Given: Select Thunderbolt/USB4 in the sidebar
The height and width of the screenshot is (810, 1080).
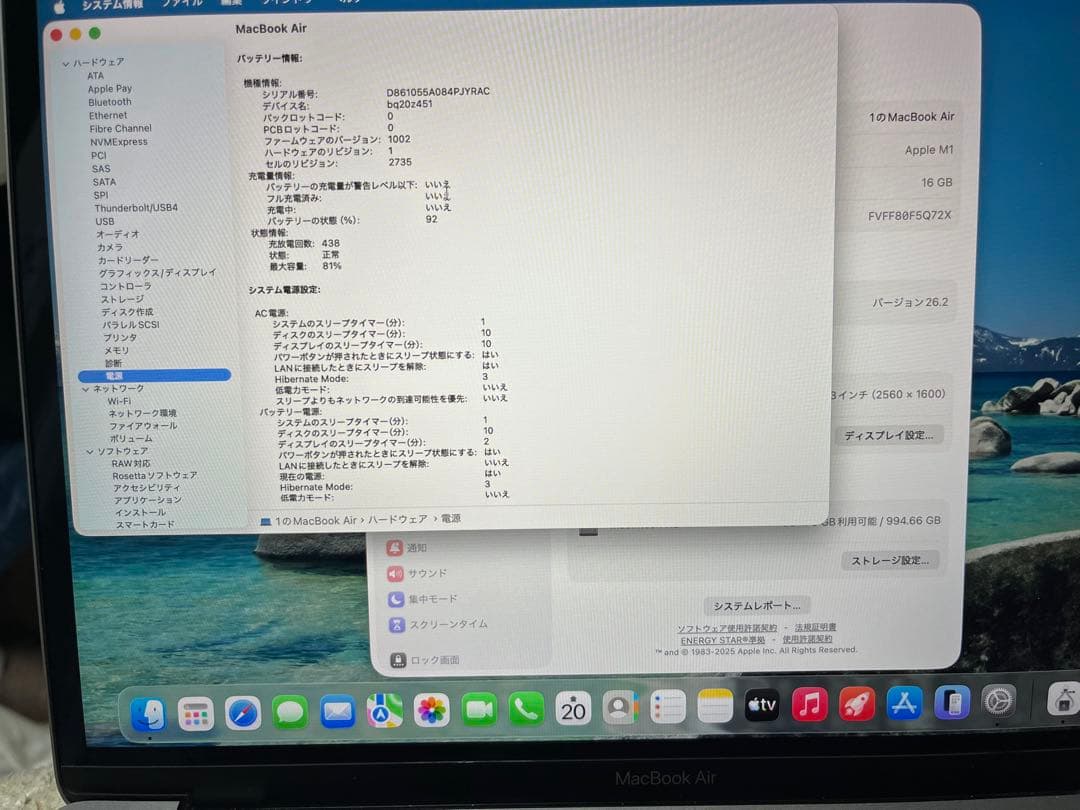Looking at the screenshot, I should click(136, 208).
